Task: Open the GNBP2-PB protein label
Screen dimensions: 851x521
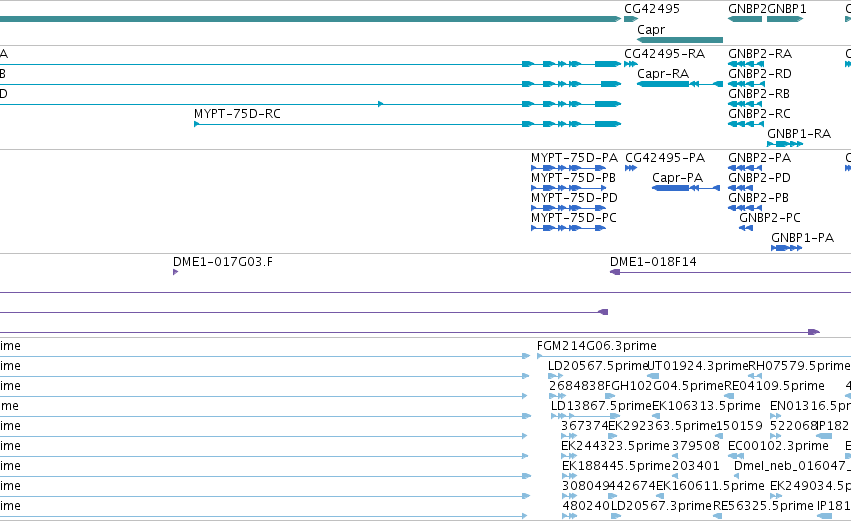Action: click(x=758, y=198)
